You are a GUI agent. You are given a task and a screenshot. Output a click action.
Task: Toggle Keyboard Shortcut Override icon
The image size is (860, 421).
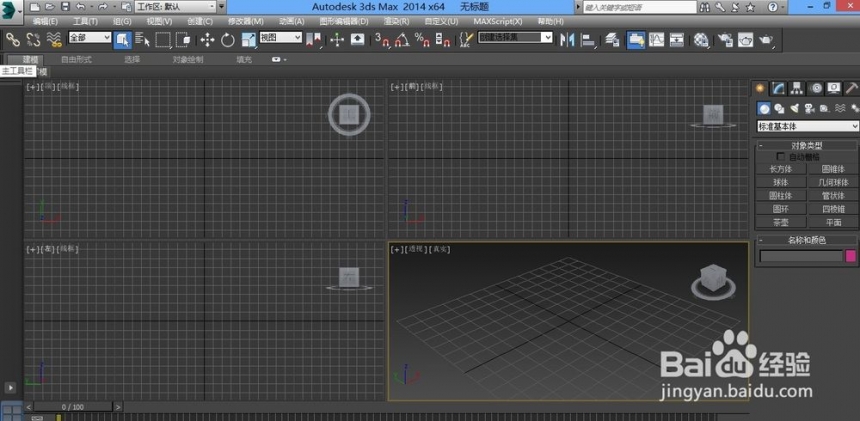pyautogui.click(x=358, y=40)
